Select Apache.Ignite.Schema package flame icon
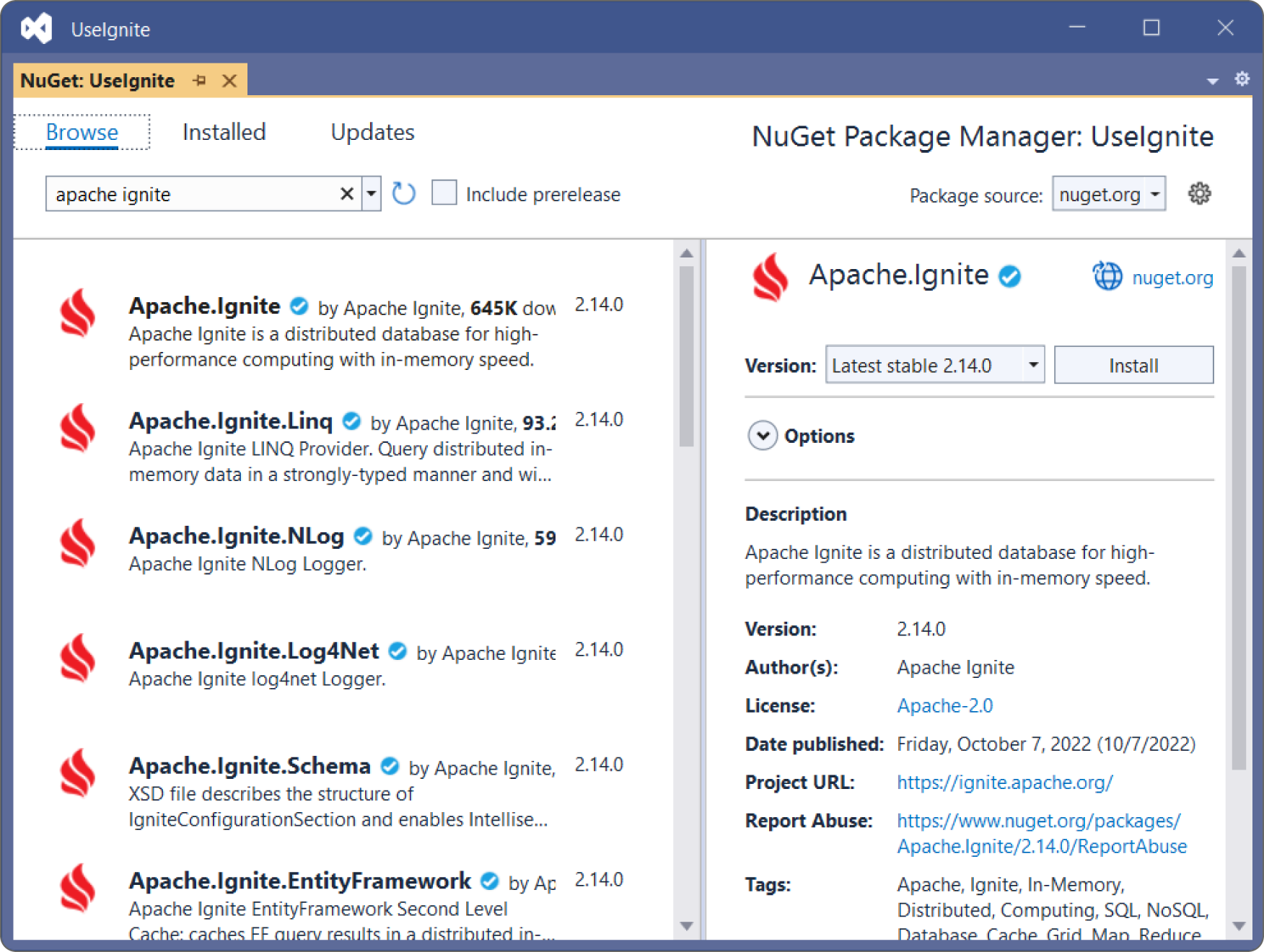 pos(78,773)
